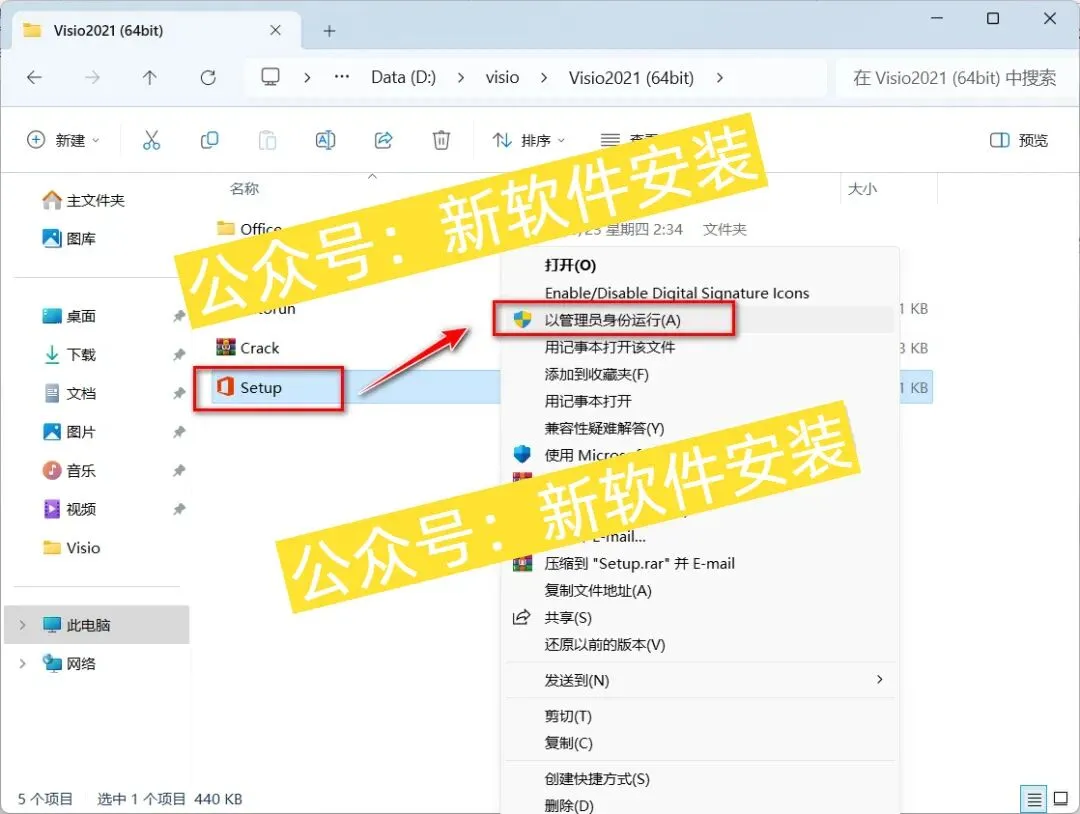Sort by the Size (大小) column header
This screenshot has width=1080, height=814.
click(x=862, y=189)
